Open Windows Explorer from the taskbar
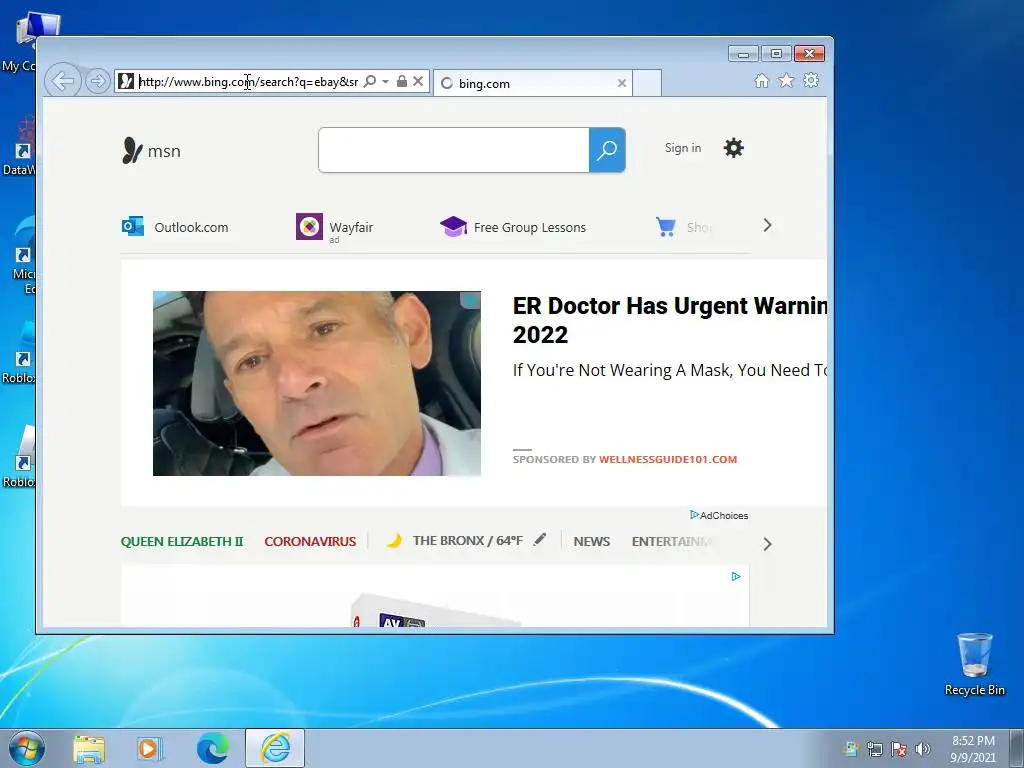This screenshot has width=1024, height=768. (89, 749)
